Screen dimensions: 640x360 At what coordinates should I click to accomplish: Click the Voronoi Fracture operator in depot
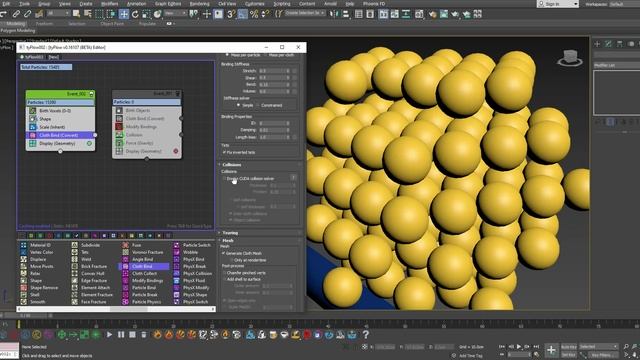(143, 252)
